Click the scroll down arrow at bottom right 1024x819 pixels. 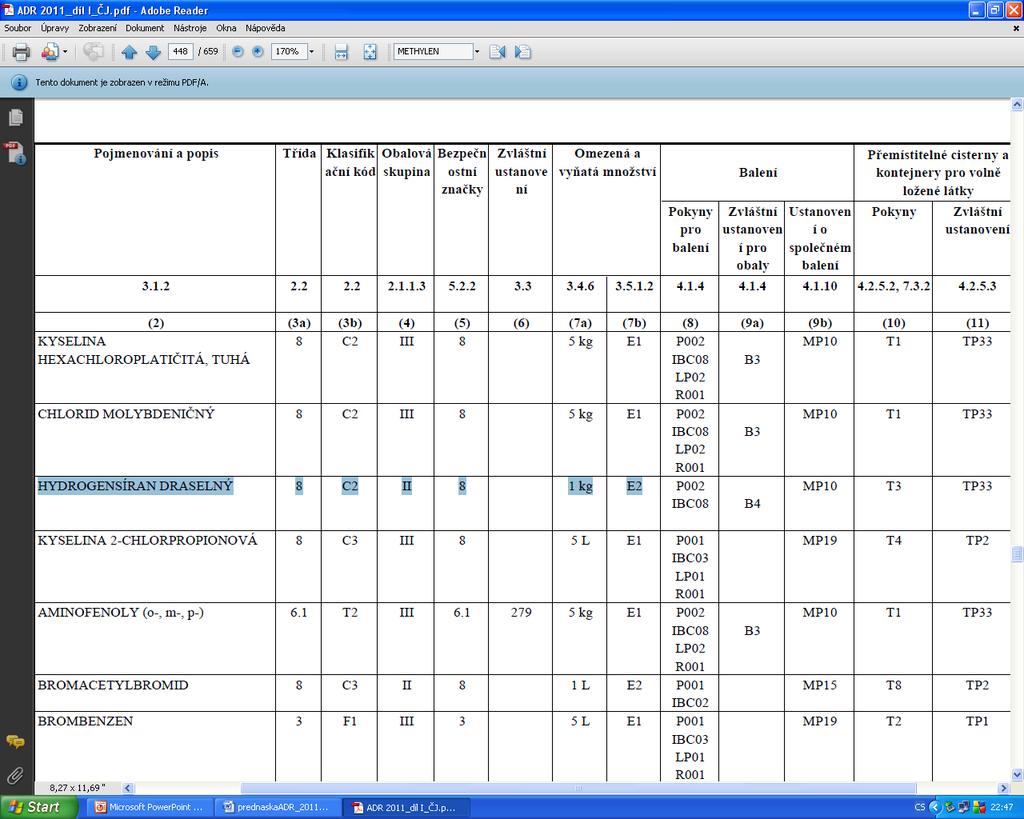point(1017,774)
